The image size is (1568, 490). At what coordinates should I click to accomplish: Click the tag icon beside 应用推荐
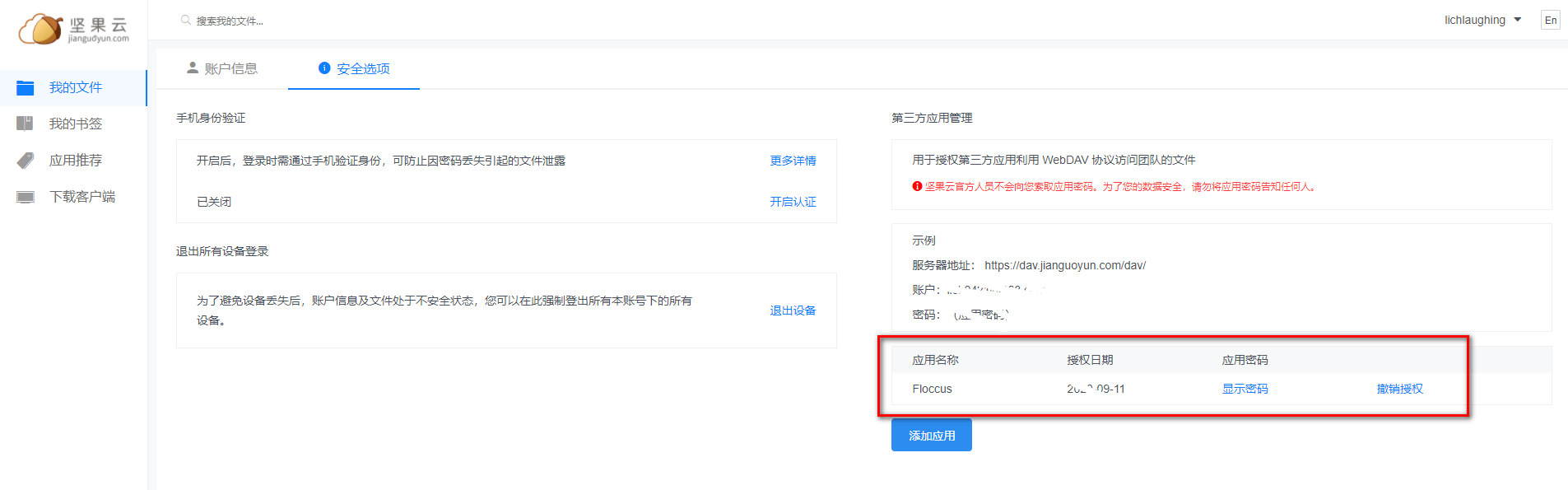26,160
